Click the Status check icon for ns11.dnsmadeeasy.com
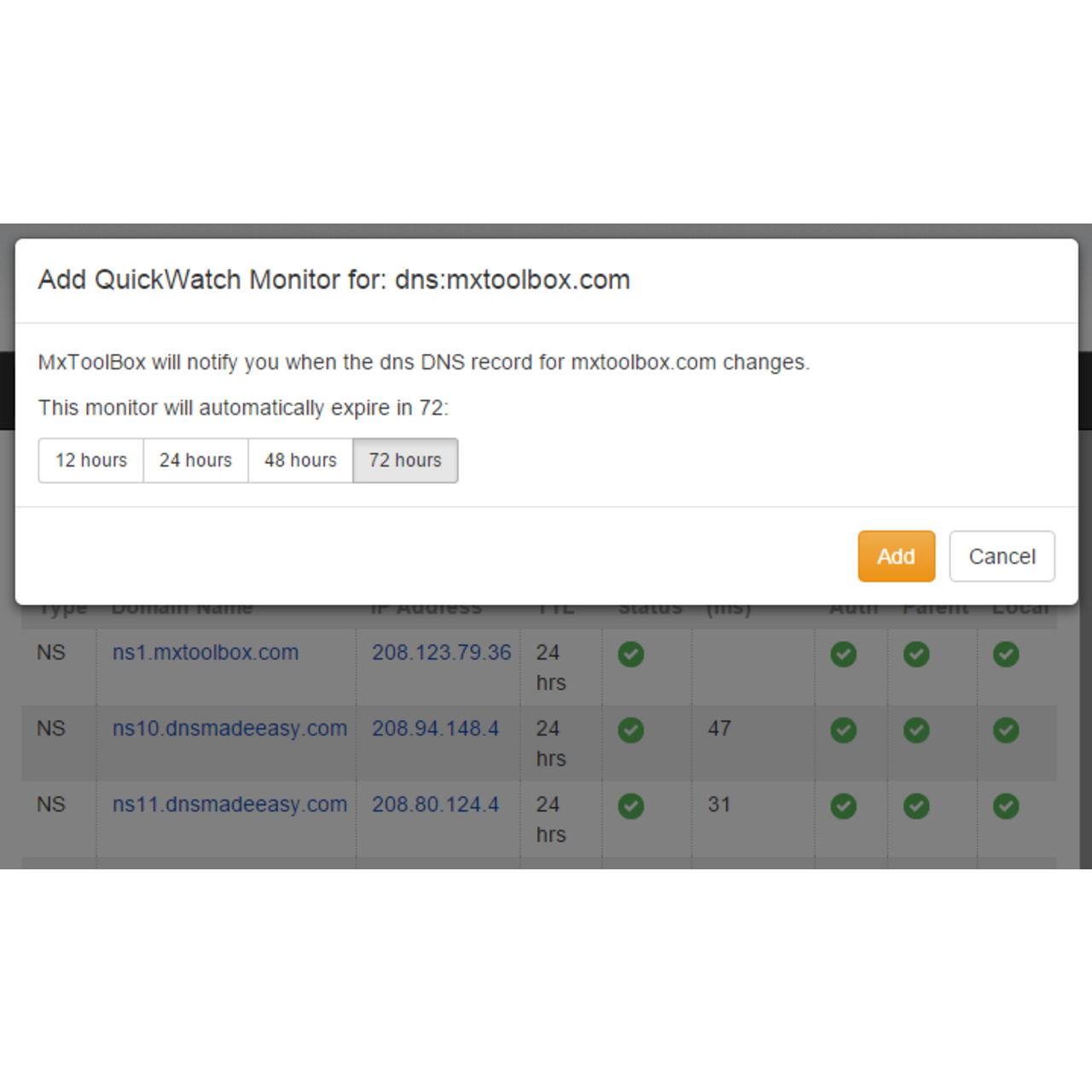This screenshot has height=1092, width=1092. [x=631, y=806]
